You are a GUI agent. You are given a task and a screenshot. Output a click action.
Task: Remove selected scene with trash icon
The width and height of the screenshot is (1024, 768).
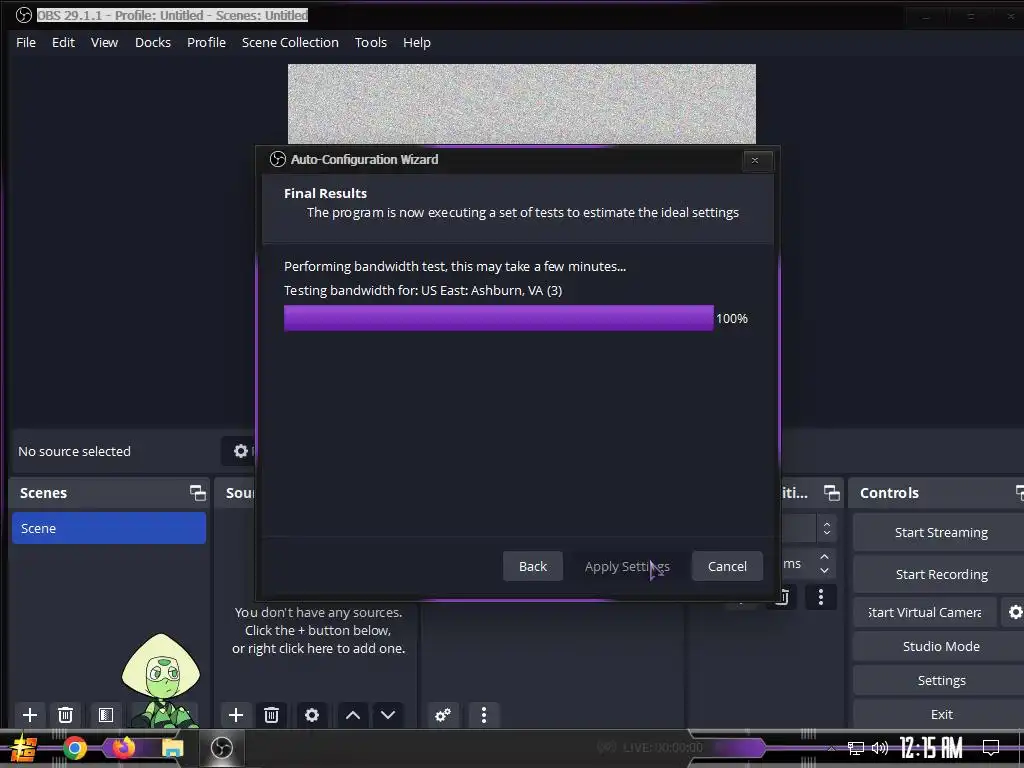tap(65, 715)
